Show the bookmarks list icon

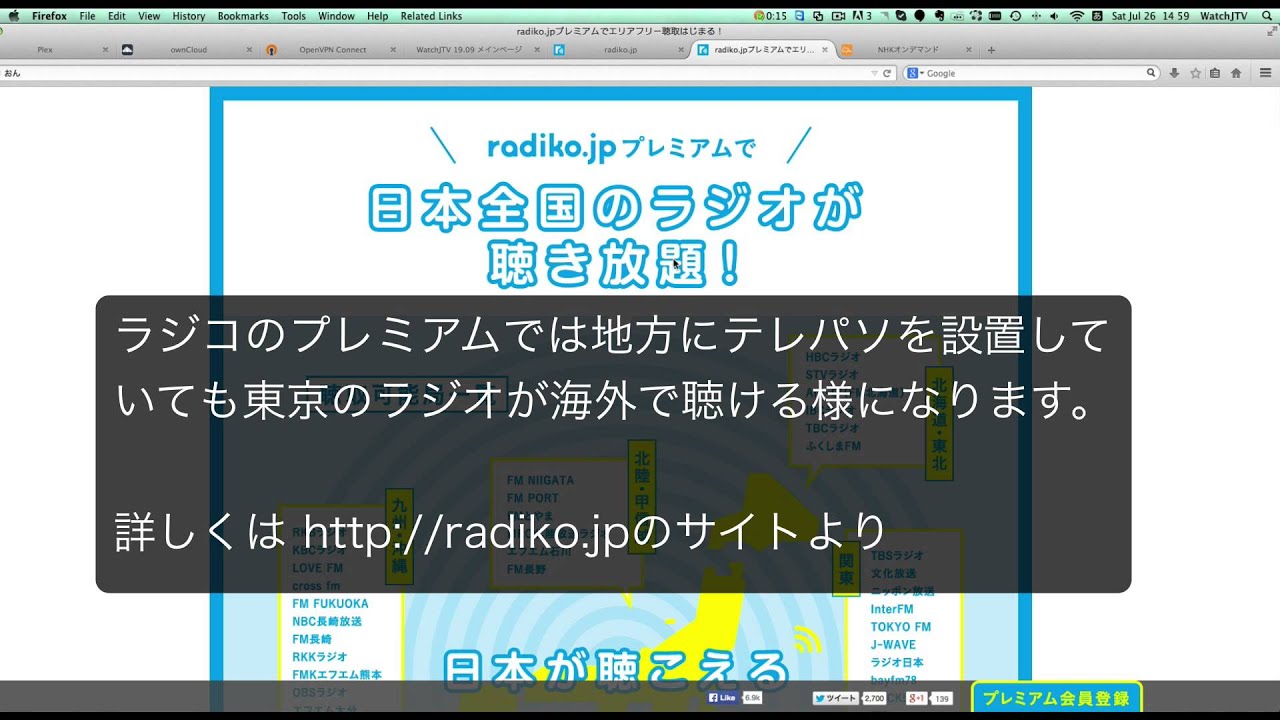pyautogui.click(x=1215, y=73)
